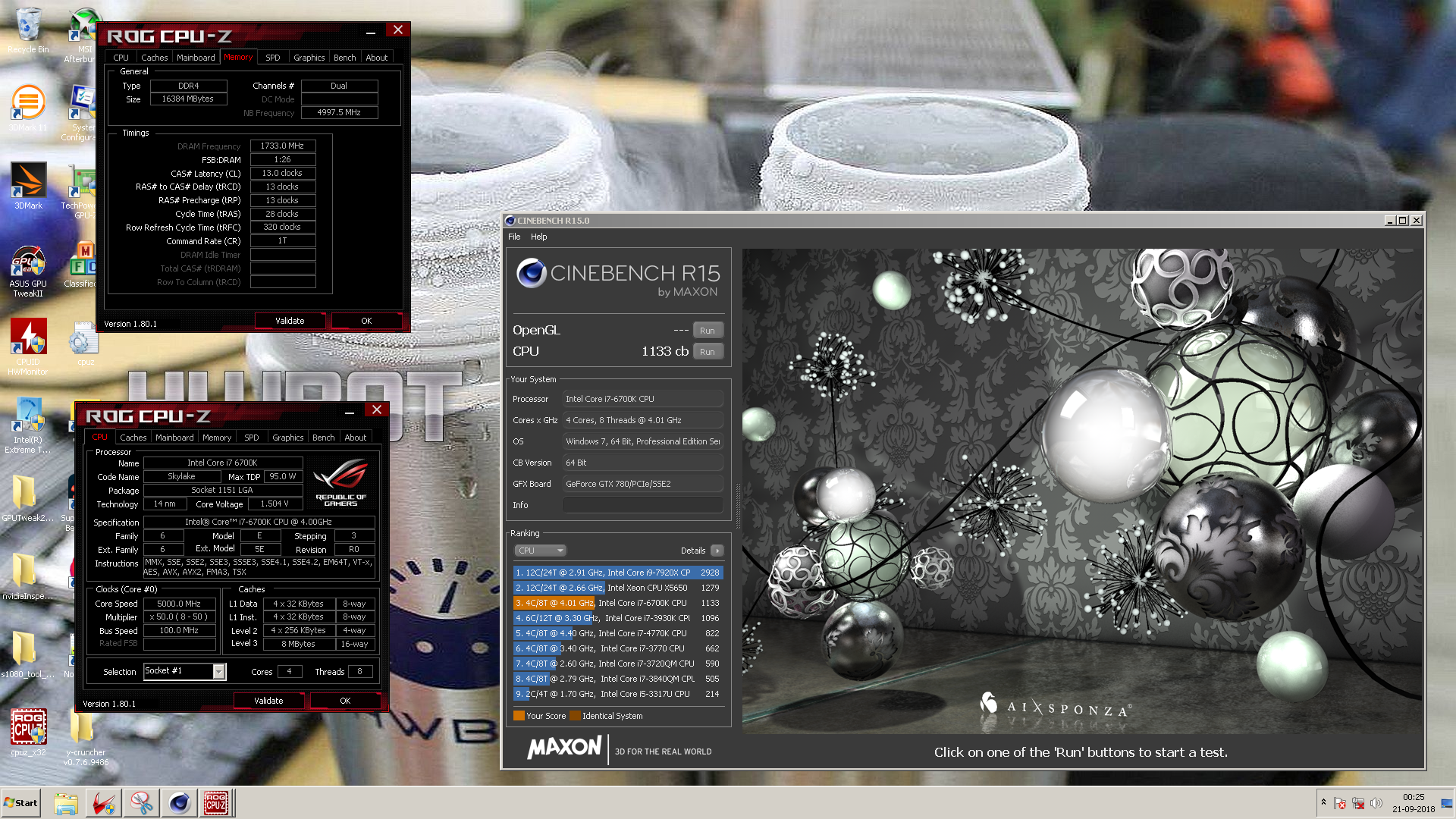This screenshot has height=819, width=1456.
Task: Open the Help menu in Cinebench
Action: point(538,237)
